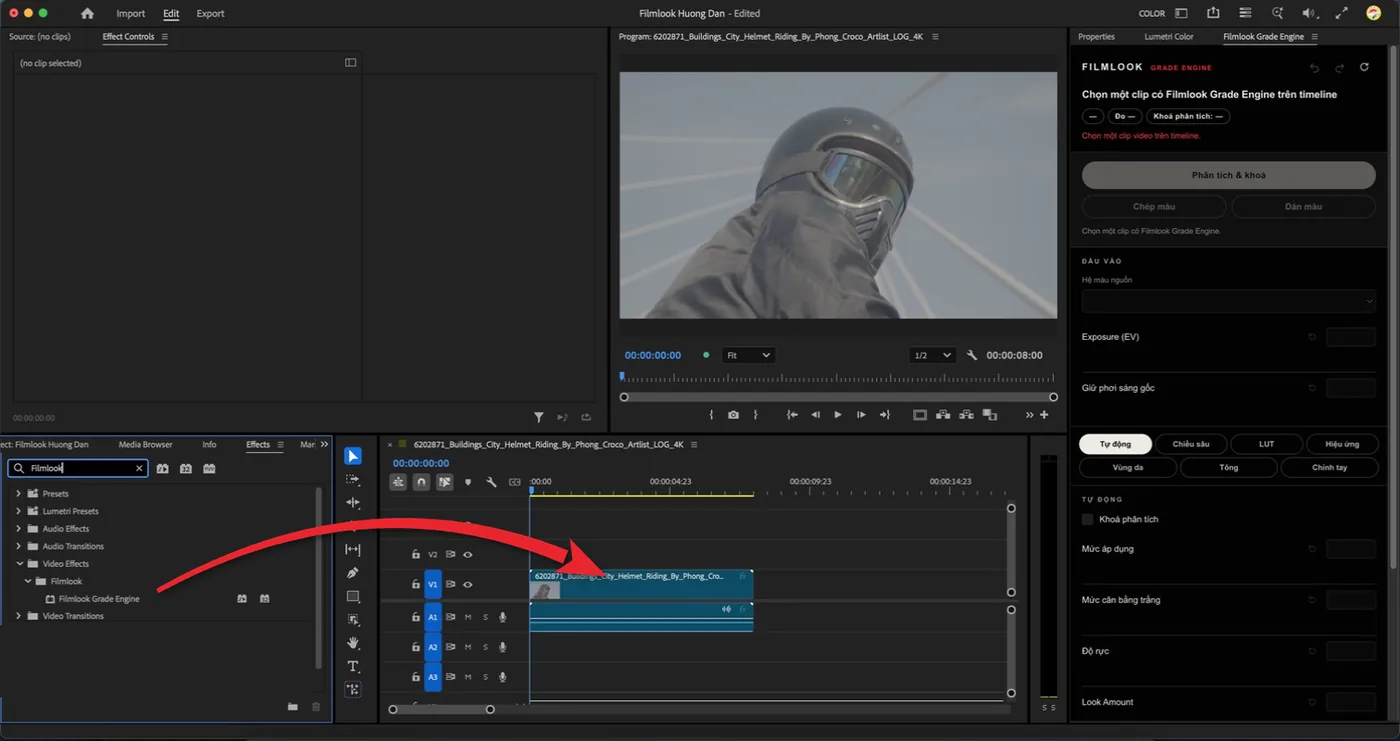Click New Custom Bin folder icon

293,706
